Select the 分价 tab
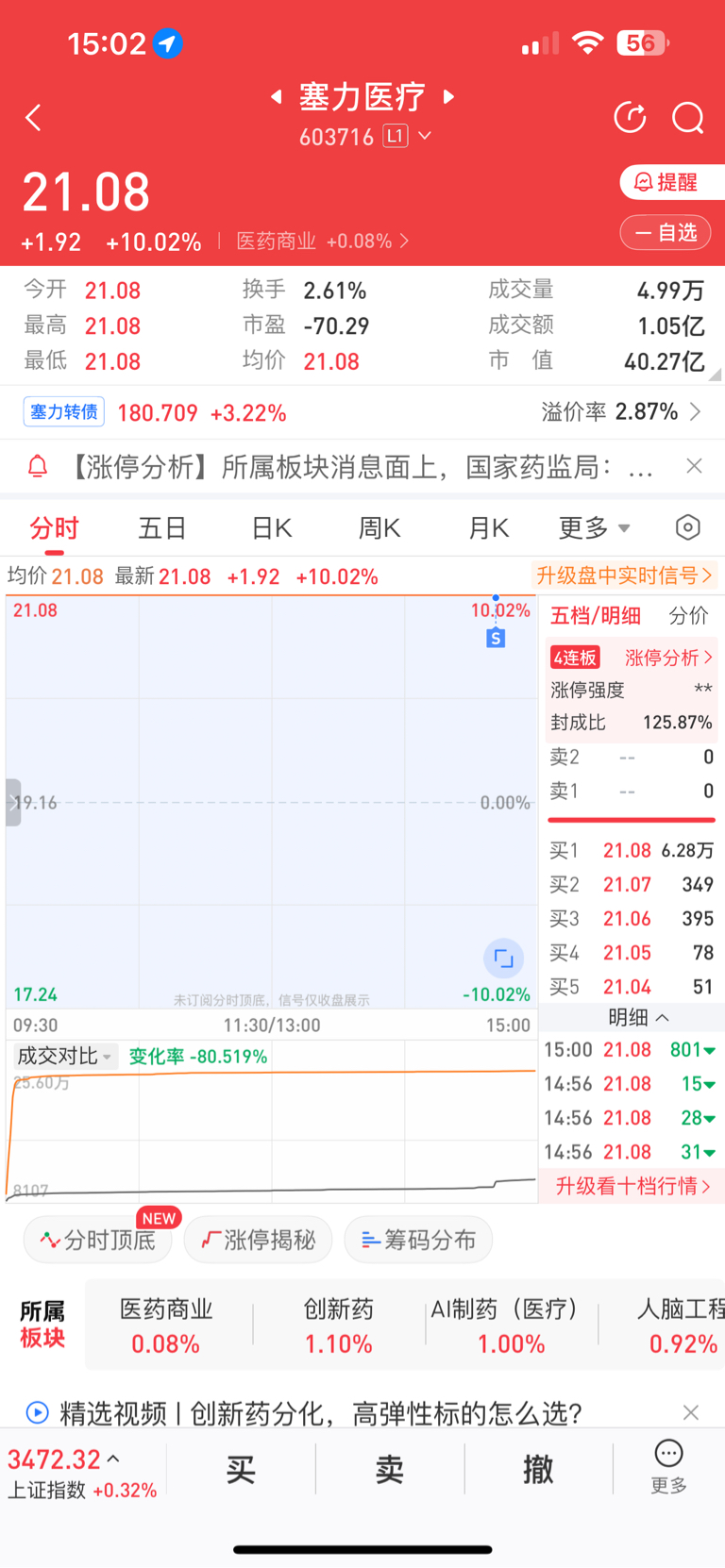The height and width of the screenshot is (1568, 725). click(x=688, y=616)
